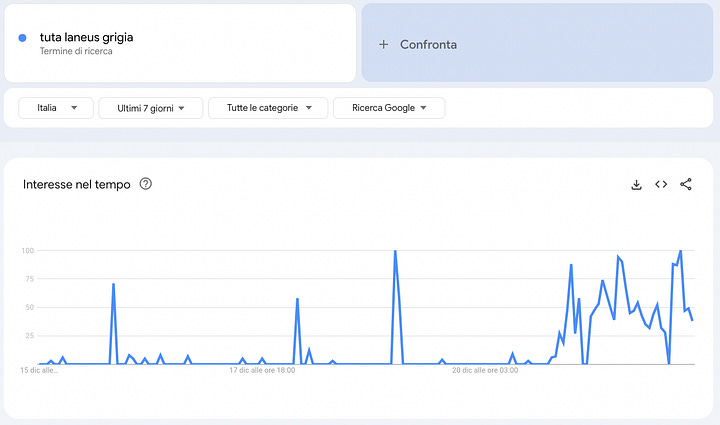The image size is (720, 425).
Task: Click the plus icon in Confronta
Action: click(383, 45)
